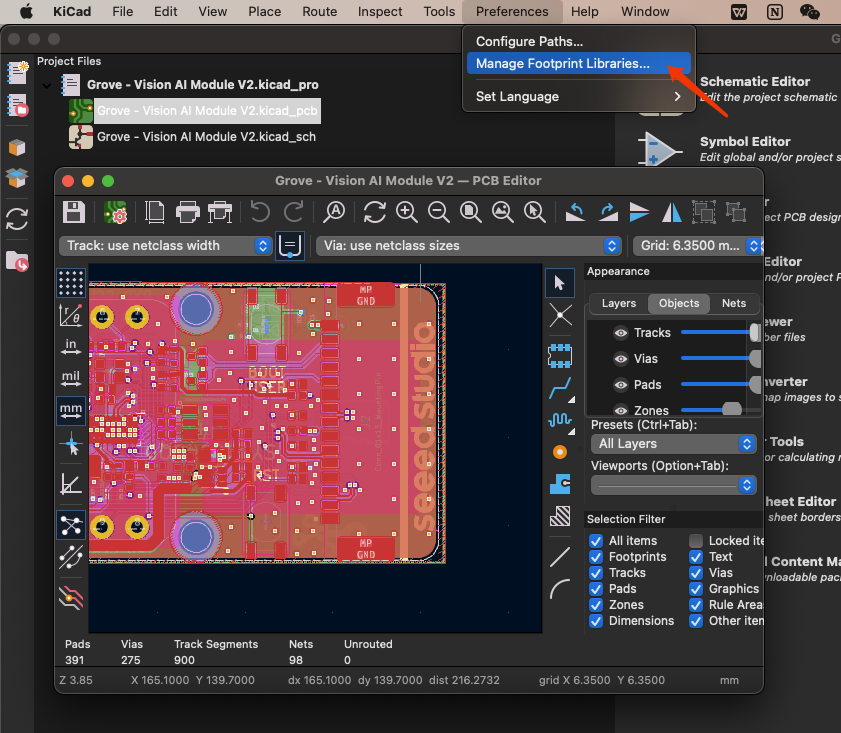Enable the Locked items checkbox
This screenshot has width=841, height=733.
pos(696,541)
